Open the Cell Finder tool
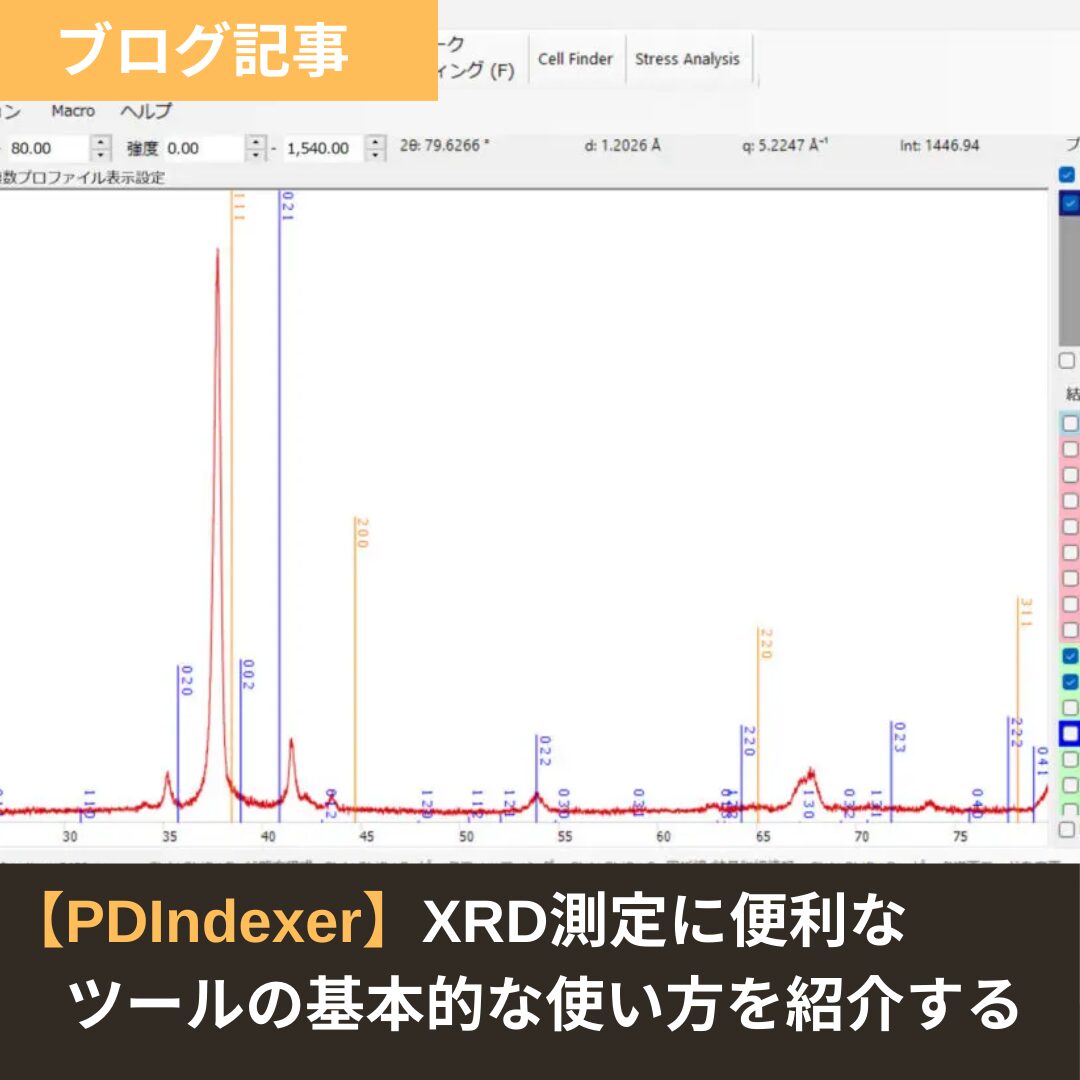 [575, 59]
